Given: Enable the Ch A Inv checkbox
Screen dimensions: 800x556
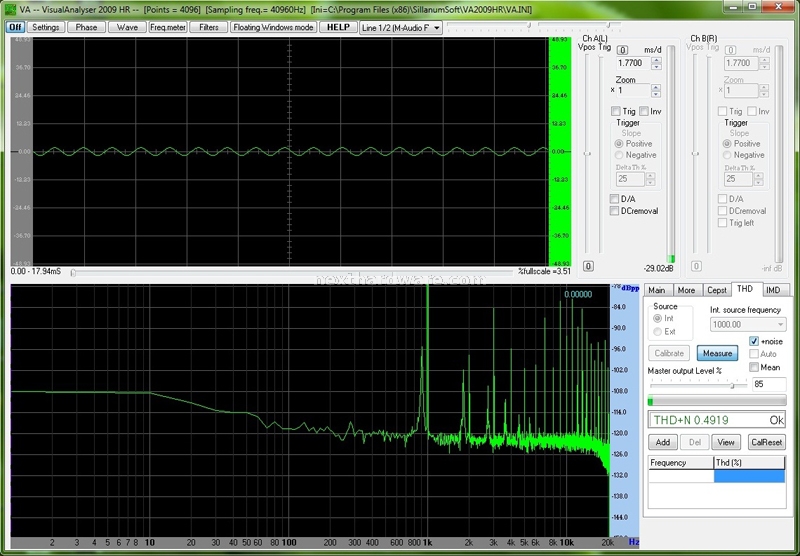Looking at the screenshot, I should point(644,111).
